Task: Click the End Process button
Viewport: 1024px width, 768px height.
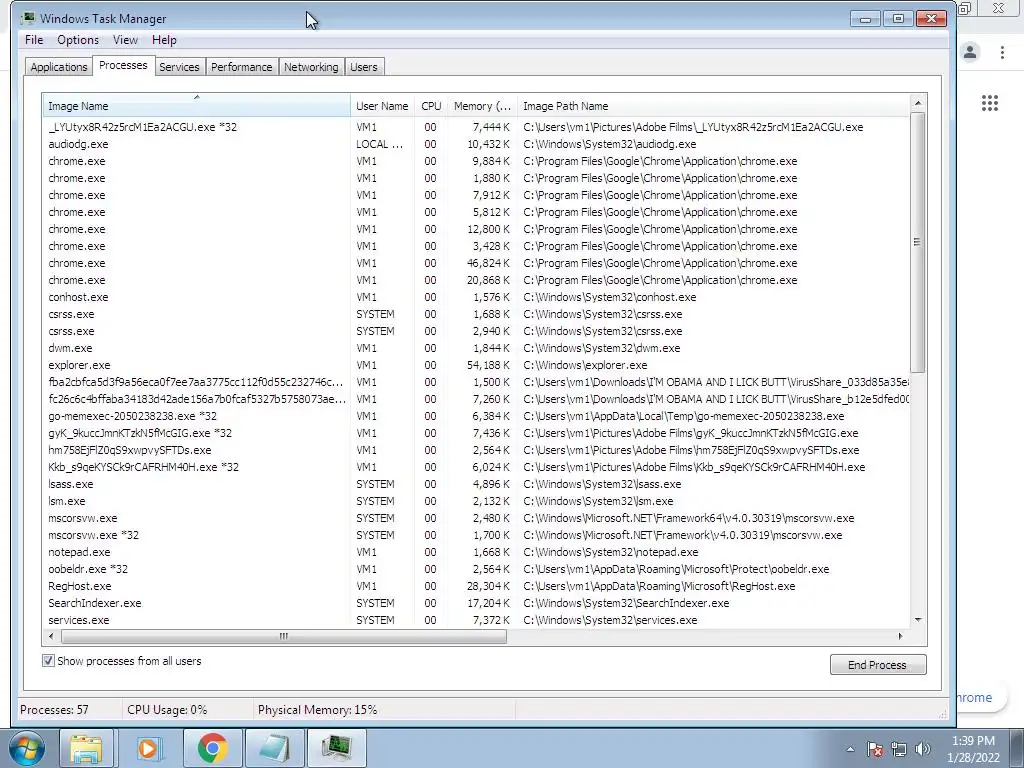Action: click(878, 665)
